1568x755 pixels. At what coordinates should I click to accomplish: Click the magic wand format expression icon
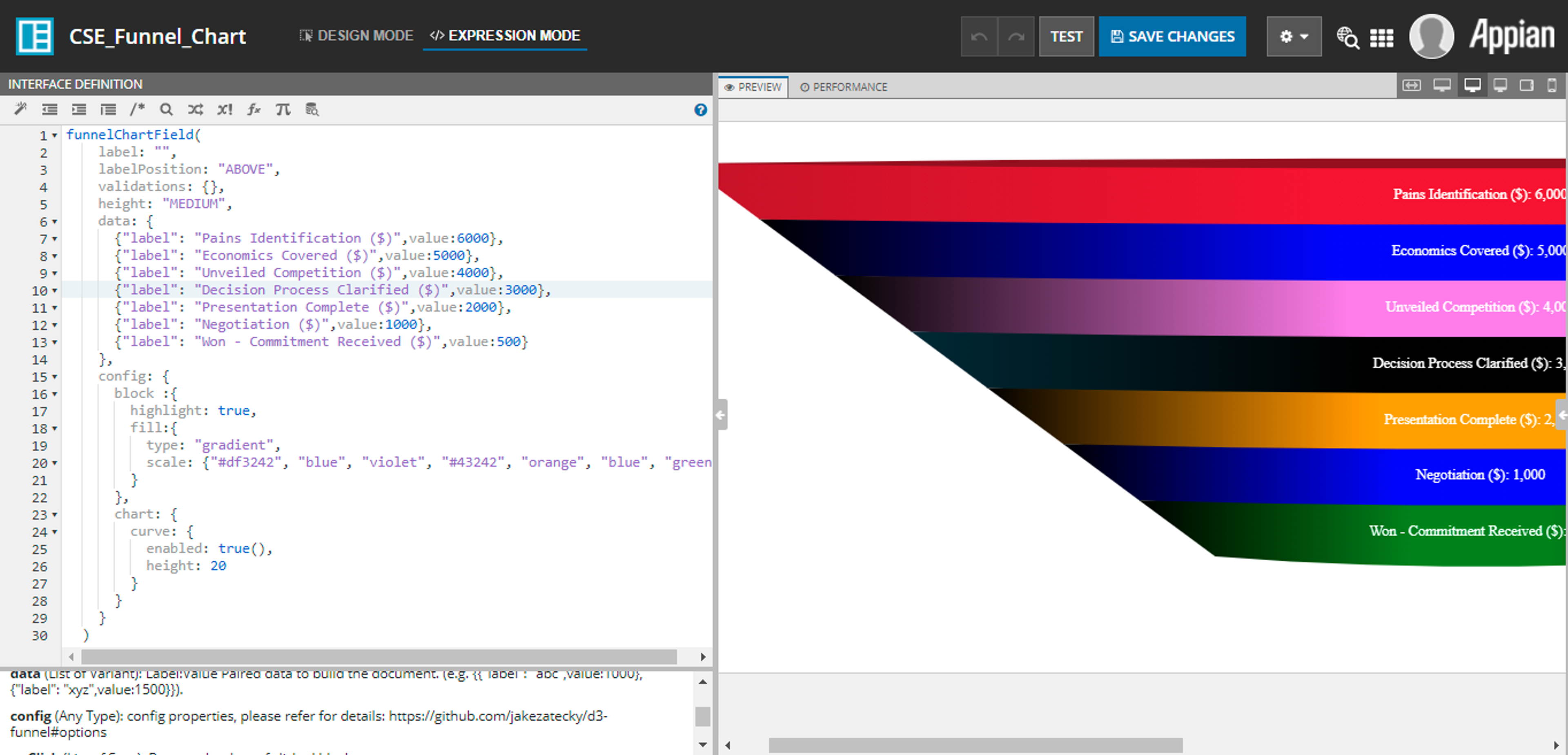(20, 109)
